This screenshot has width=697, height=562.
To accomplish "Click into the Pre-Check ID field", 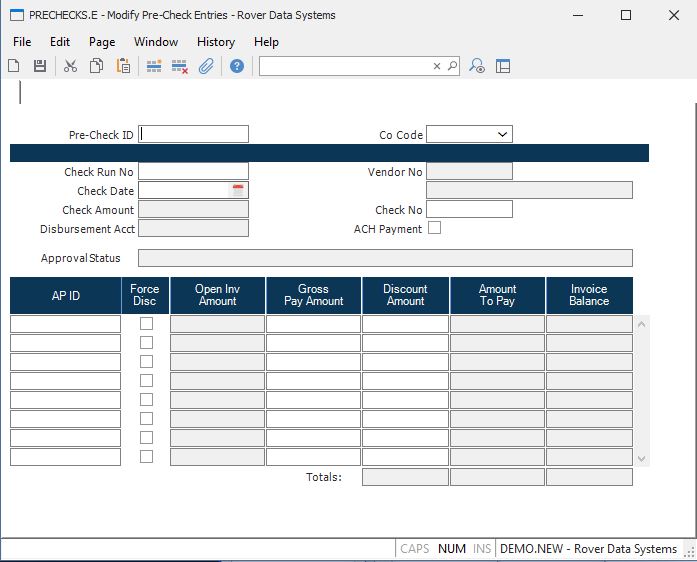I will tap(194, 134).
